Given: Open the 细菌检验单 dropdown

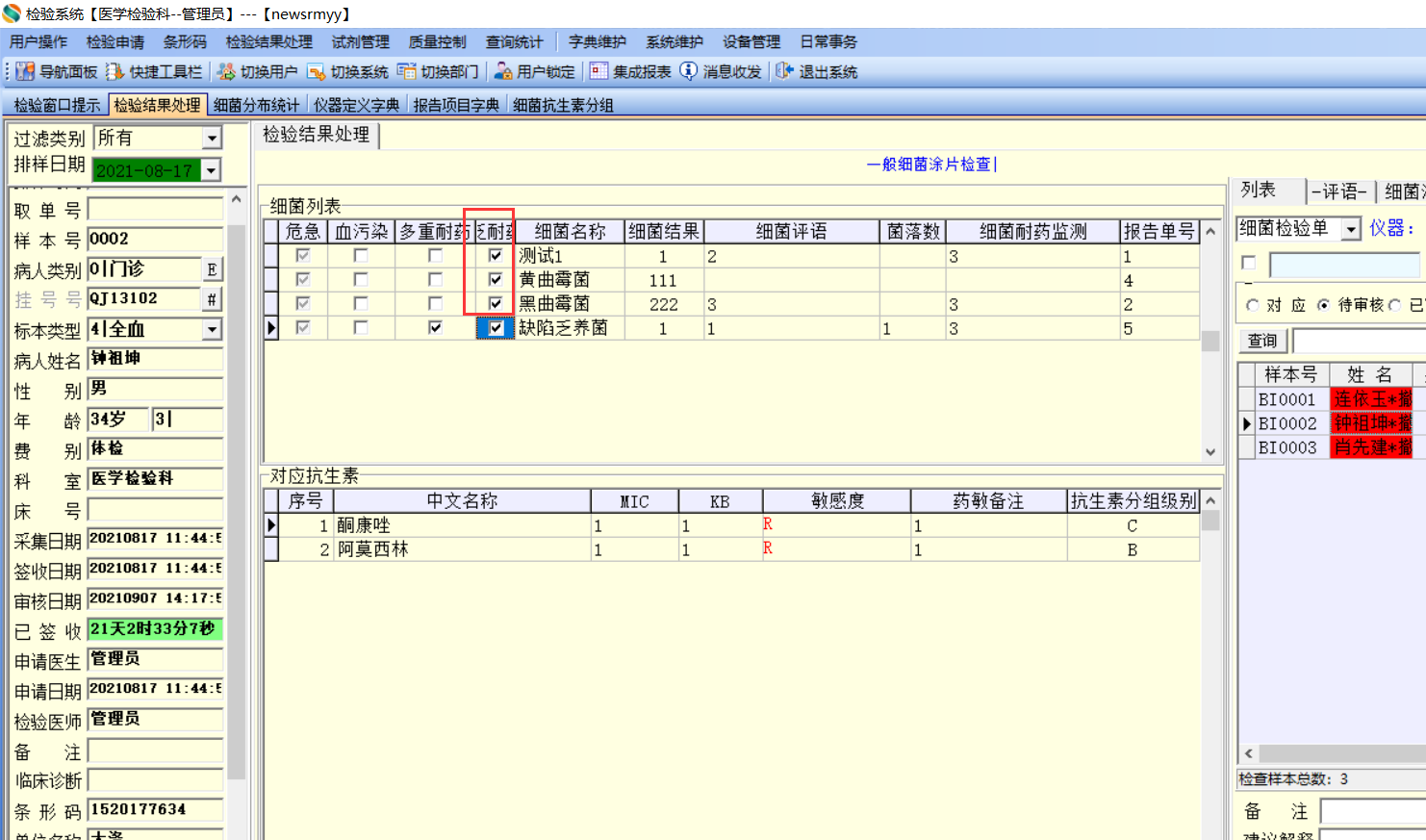Looking at the screenshot, I should click(x=1352, y=229).
